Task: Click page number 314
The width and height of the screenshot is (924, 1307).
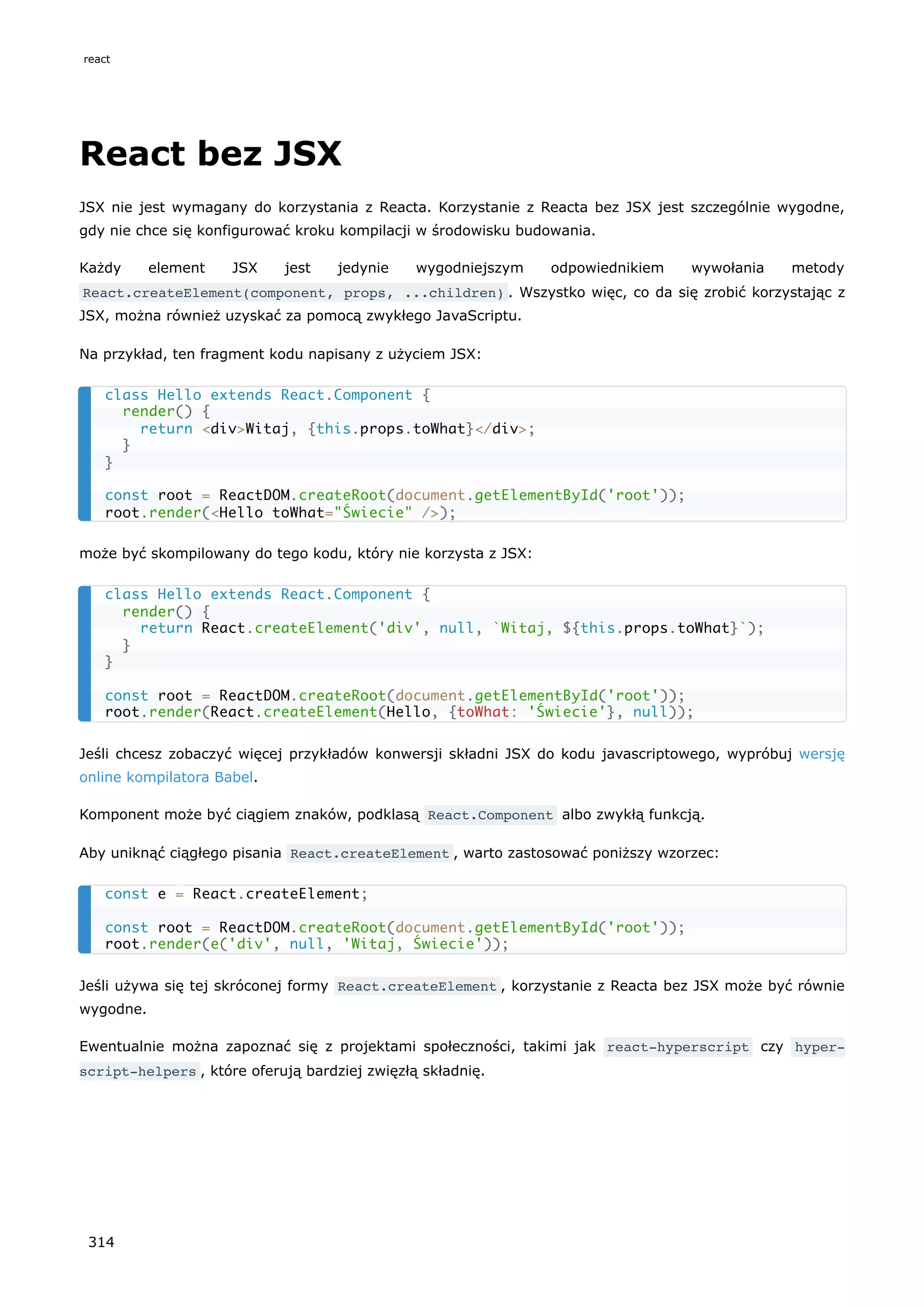Action: pyautogui.click(x=101, y=1242)
